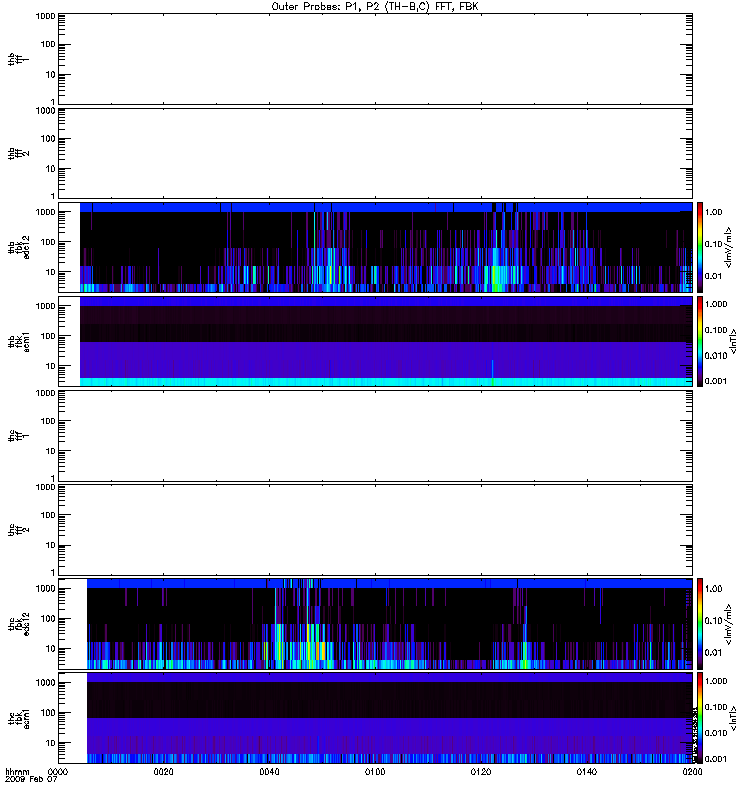Click the 0040 time axis label

click(269, 772)
